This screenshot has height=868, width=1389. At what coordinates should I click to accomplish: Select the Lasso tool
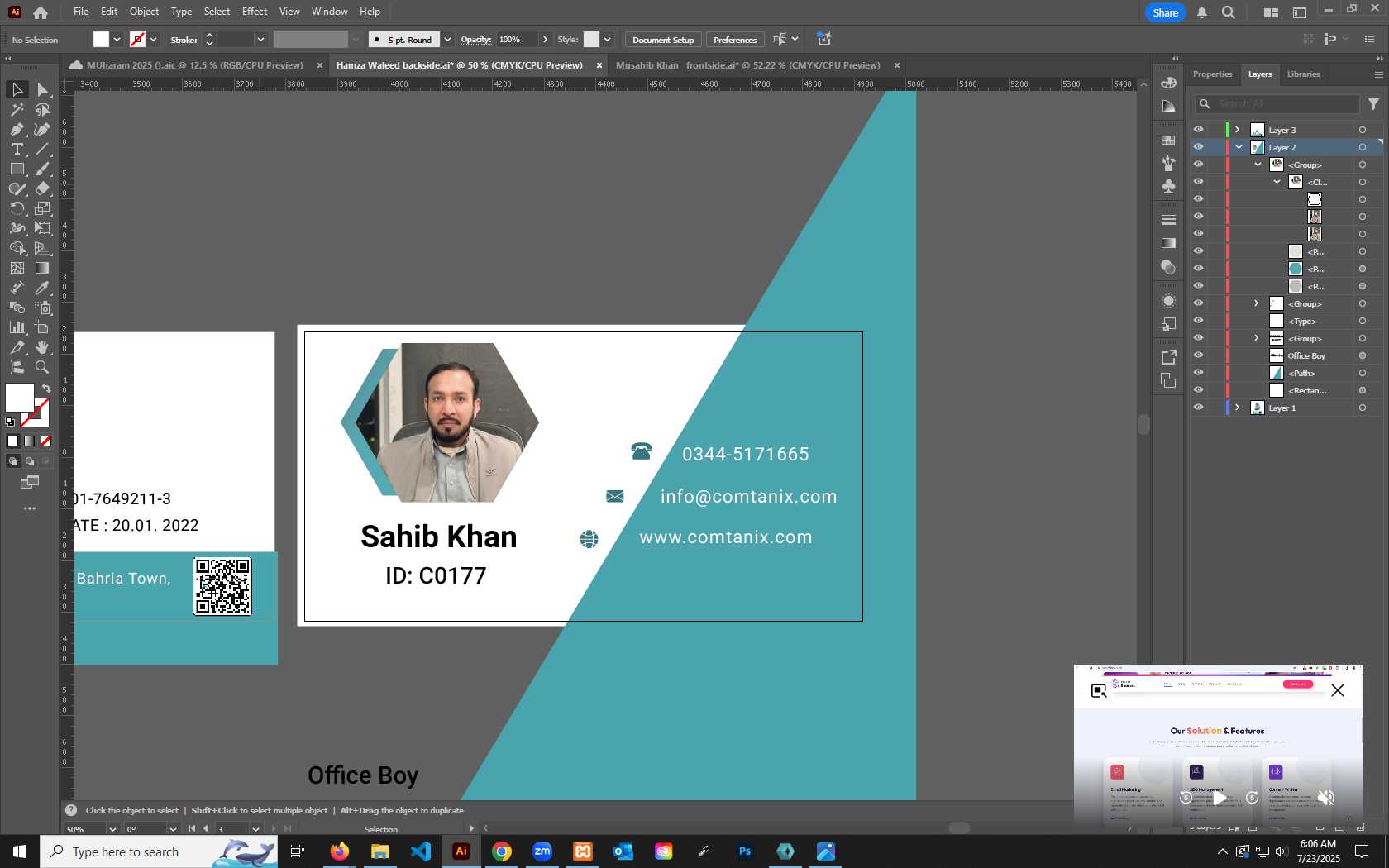[43, 109]
